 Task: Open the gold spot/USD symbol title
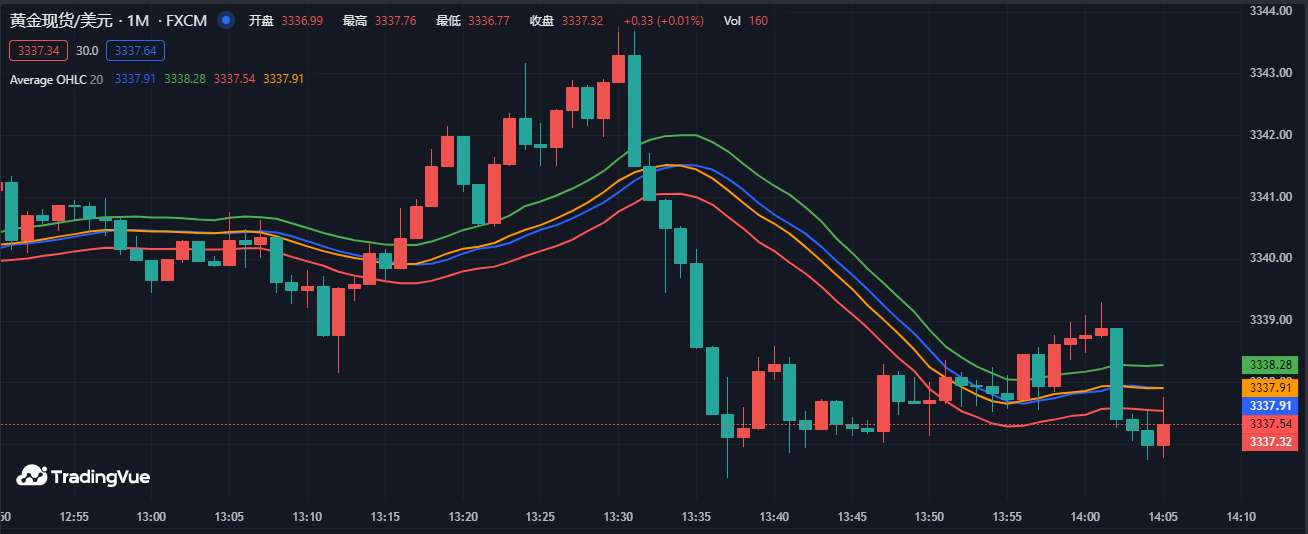point(60,20)
